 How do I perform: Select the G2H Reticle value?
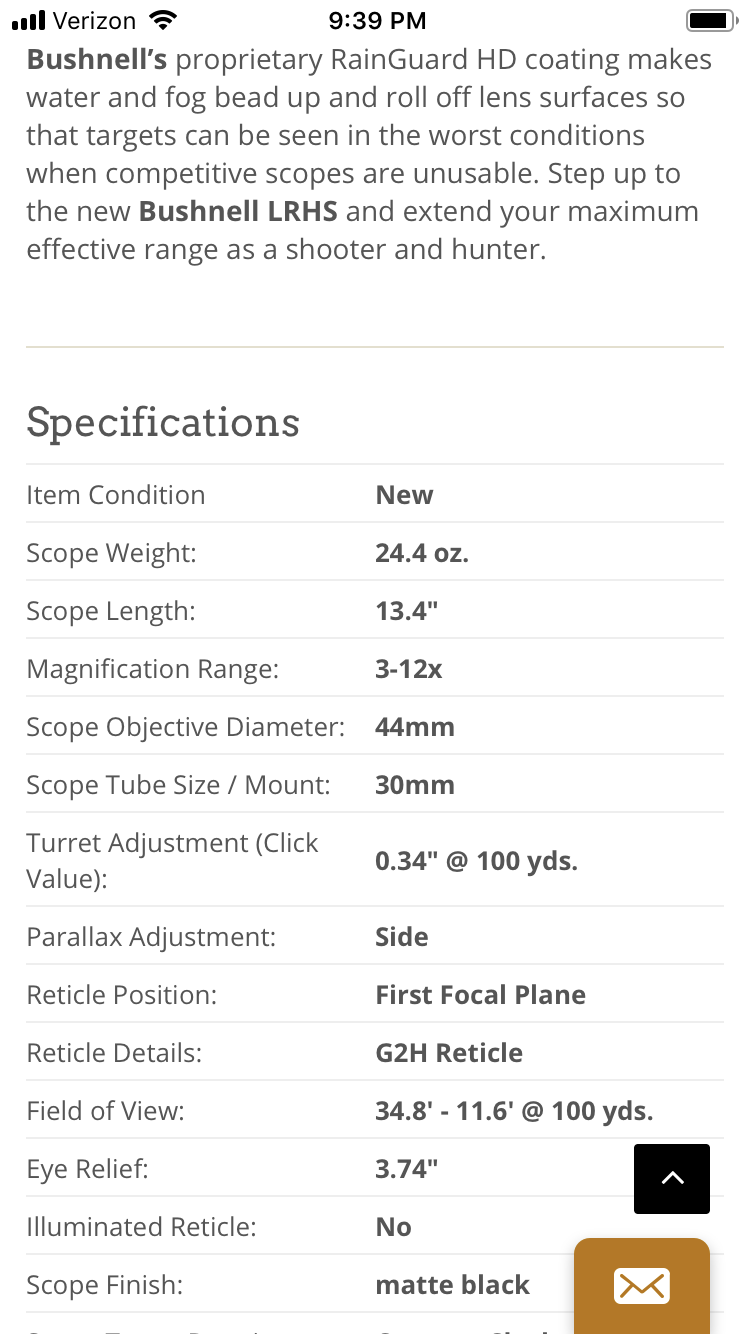[x=449, y=1053]
